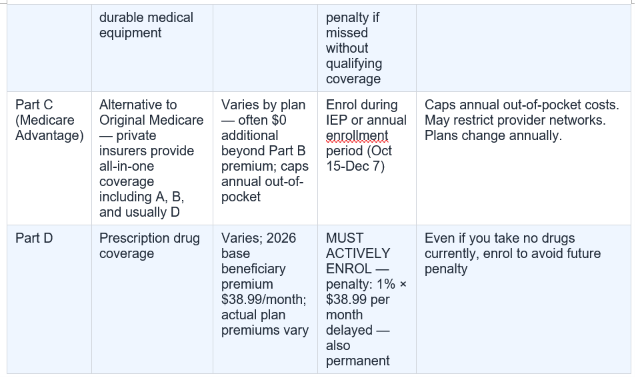Click the 'Alternative to Original Medicare' cell
Viewport: 635px width, 377px height.
152,158
